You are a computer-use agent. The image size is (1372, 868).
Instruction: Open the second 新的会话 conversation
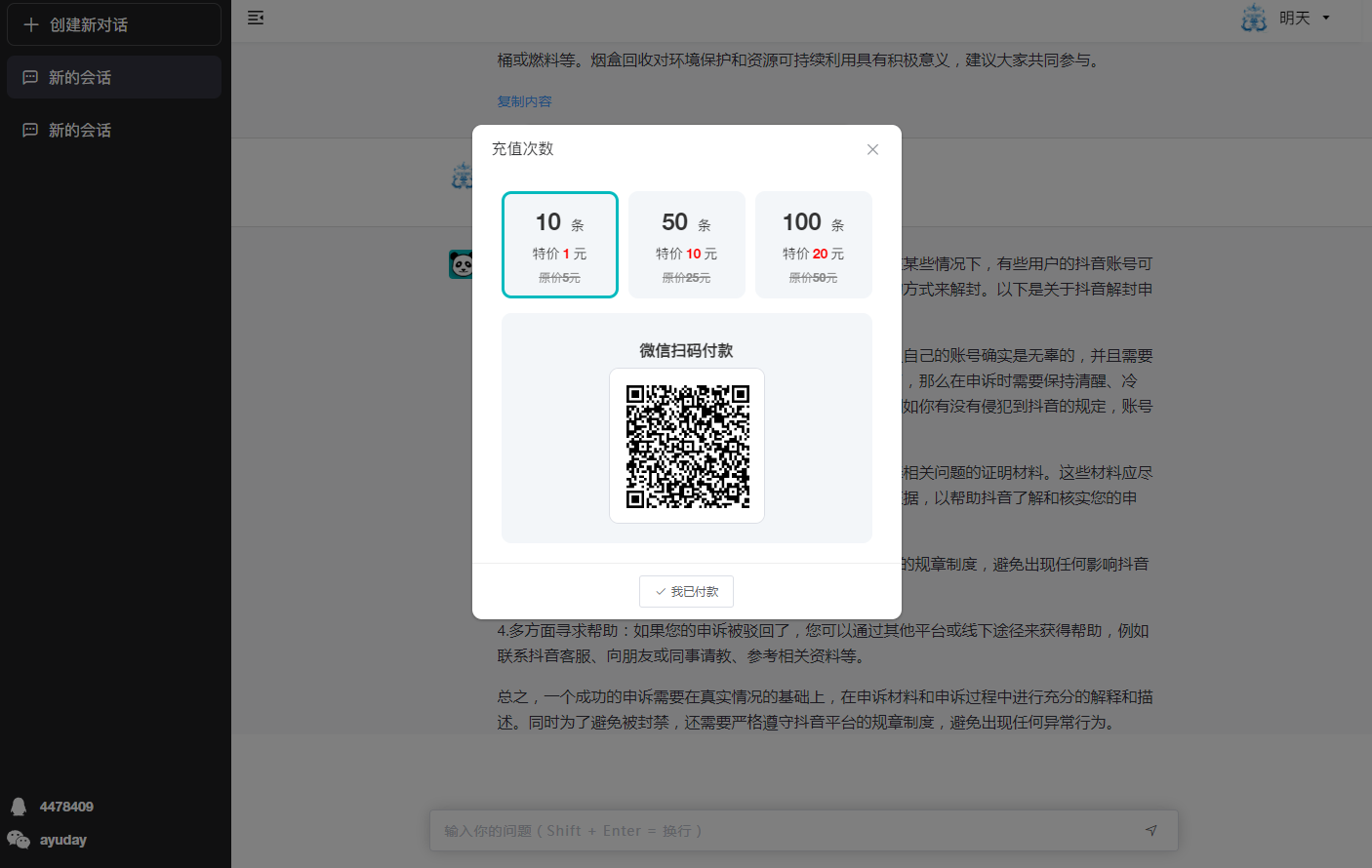(x=114, y=130)
